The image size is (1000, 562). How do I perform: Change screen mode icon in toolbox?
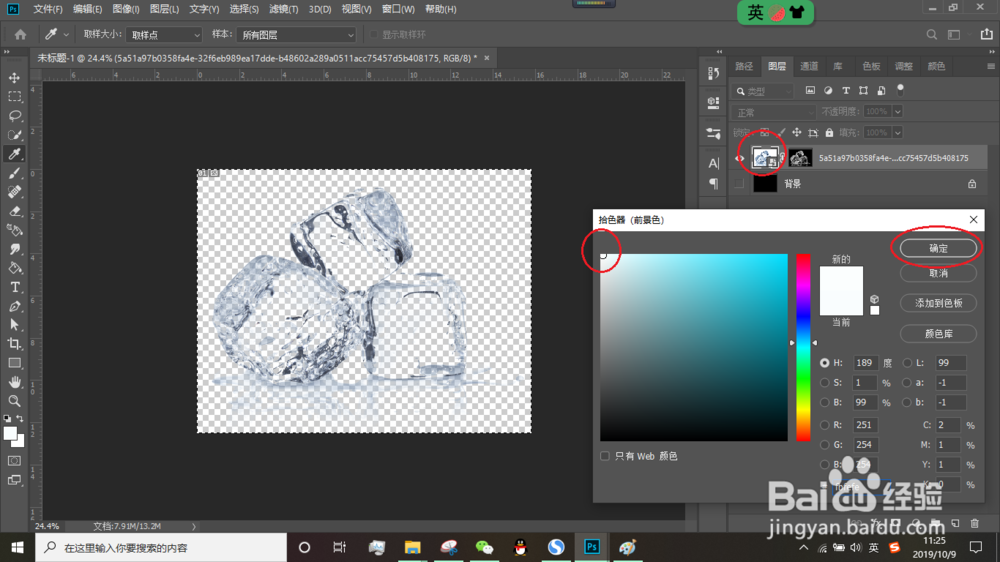(x=14, y=480)
